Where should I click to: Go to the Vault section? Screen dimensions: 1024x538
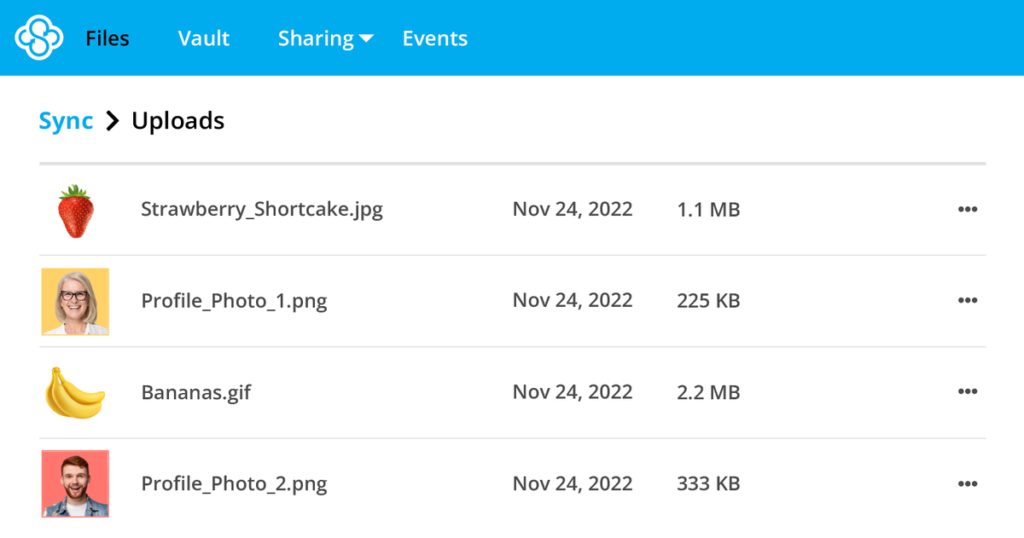tap(204, 39)
